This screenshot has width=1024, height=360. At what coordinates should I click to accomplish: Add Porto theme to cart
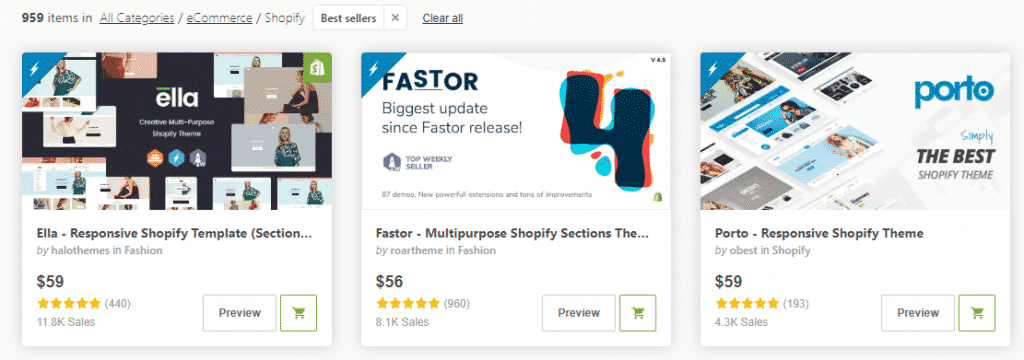tap(977, 313)
